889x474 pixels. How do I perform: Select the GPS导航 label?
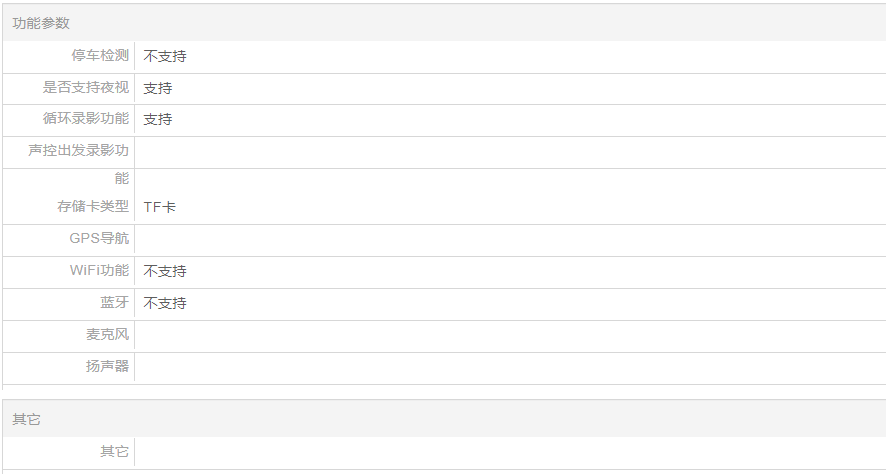click(99, 239)
